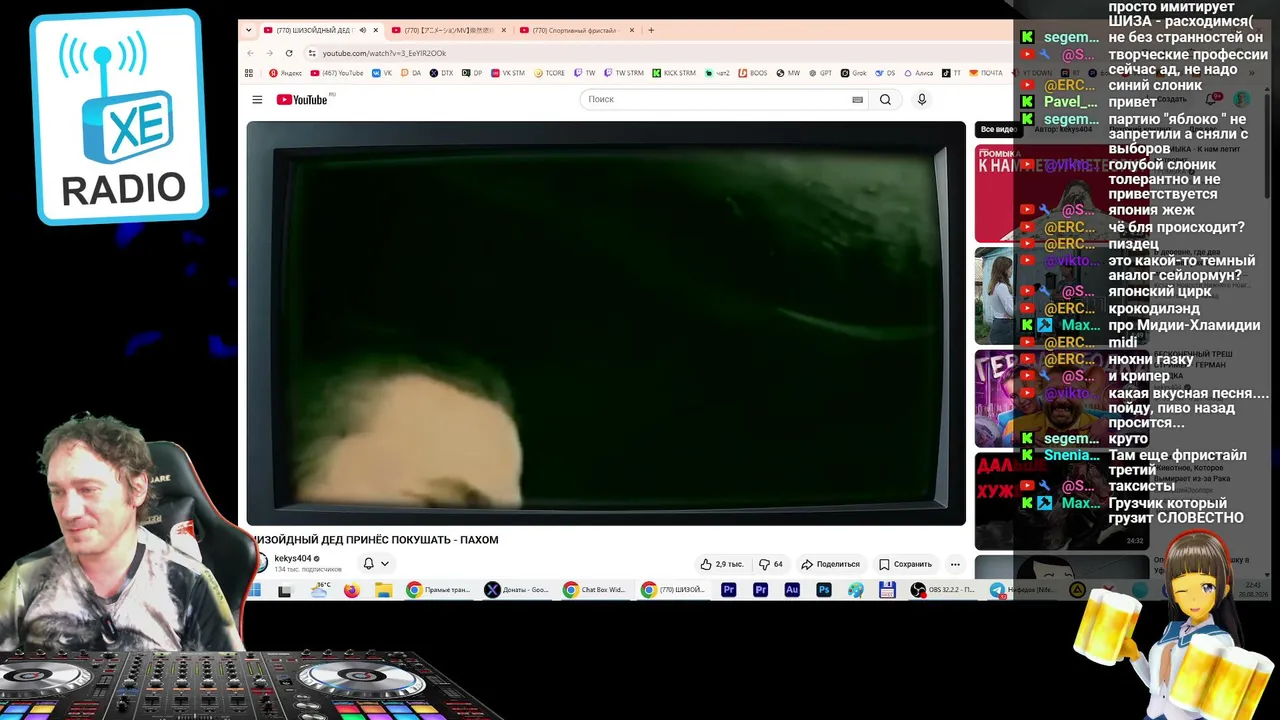This screenshot has height=720, width=1280.
Task: Open File Explorer from the taskbar
Action: tap(383, 590)
